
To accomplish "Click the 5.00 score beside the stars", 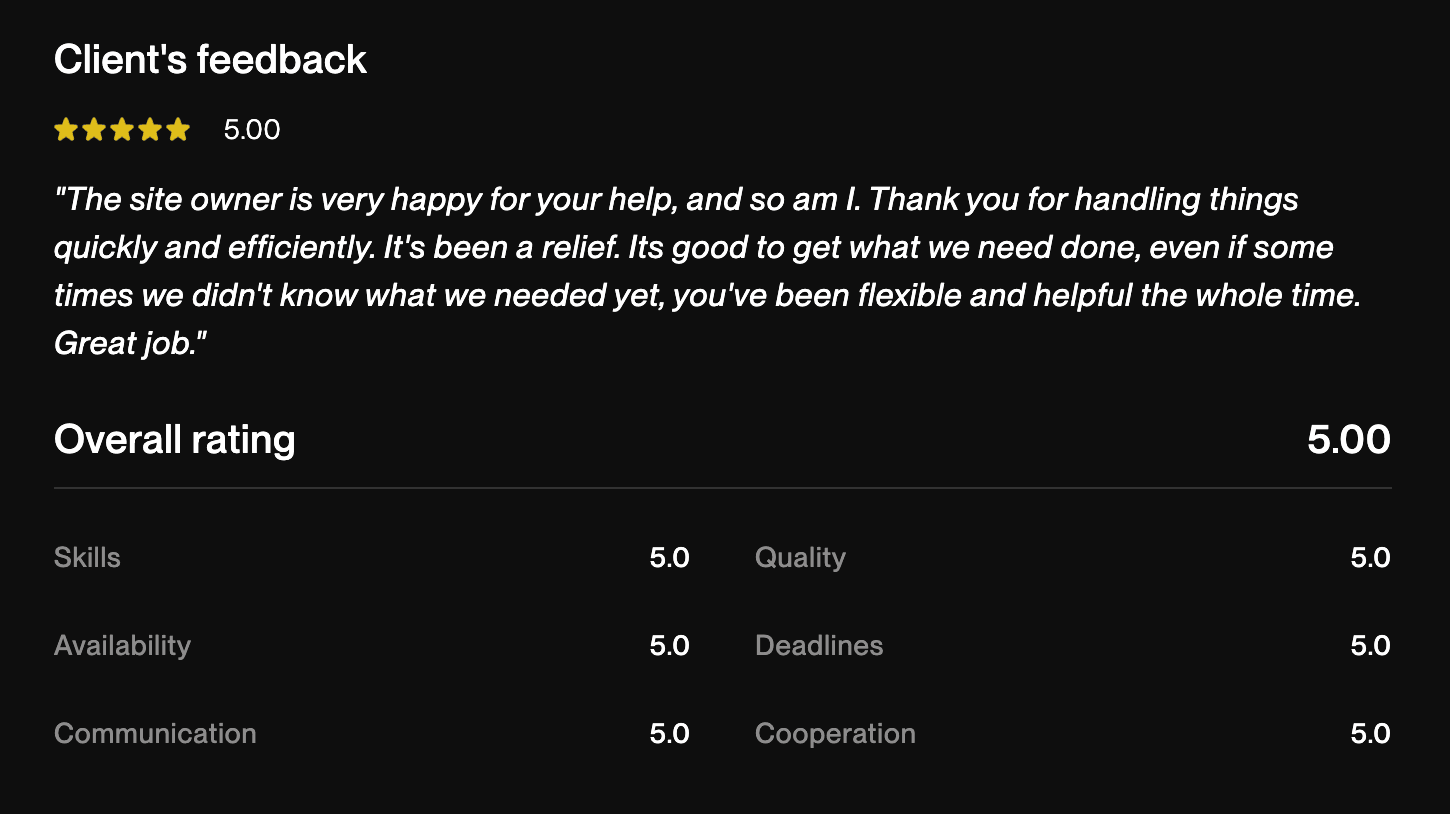I will [252, 130].
